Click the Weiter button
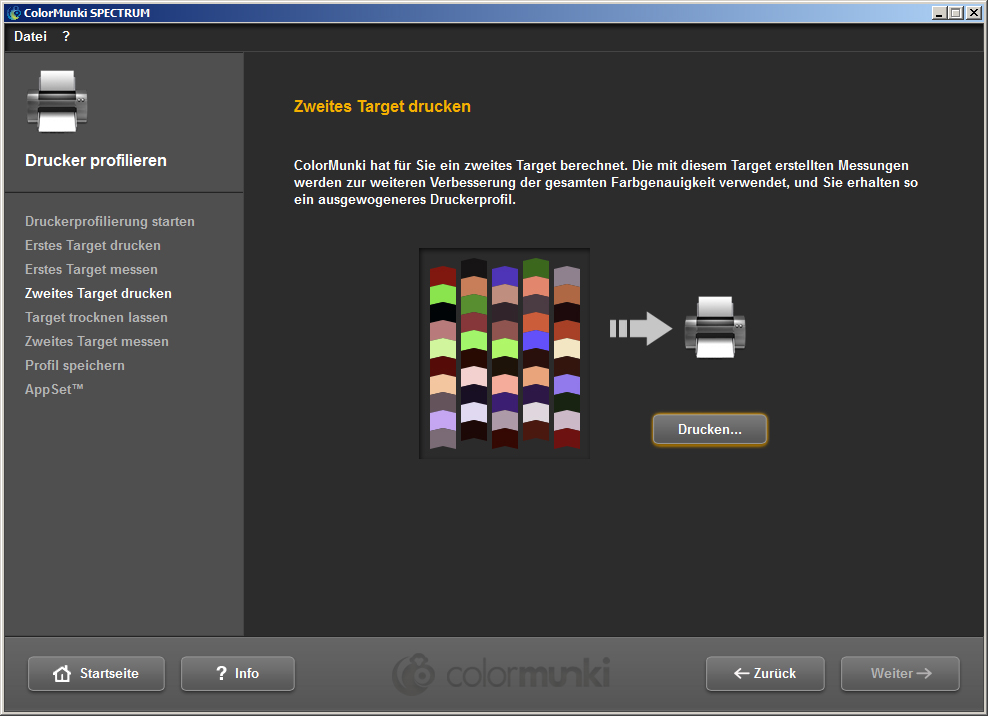 [x=900, y=673]
